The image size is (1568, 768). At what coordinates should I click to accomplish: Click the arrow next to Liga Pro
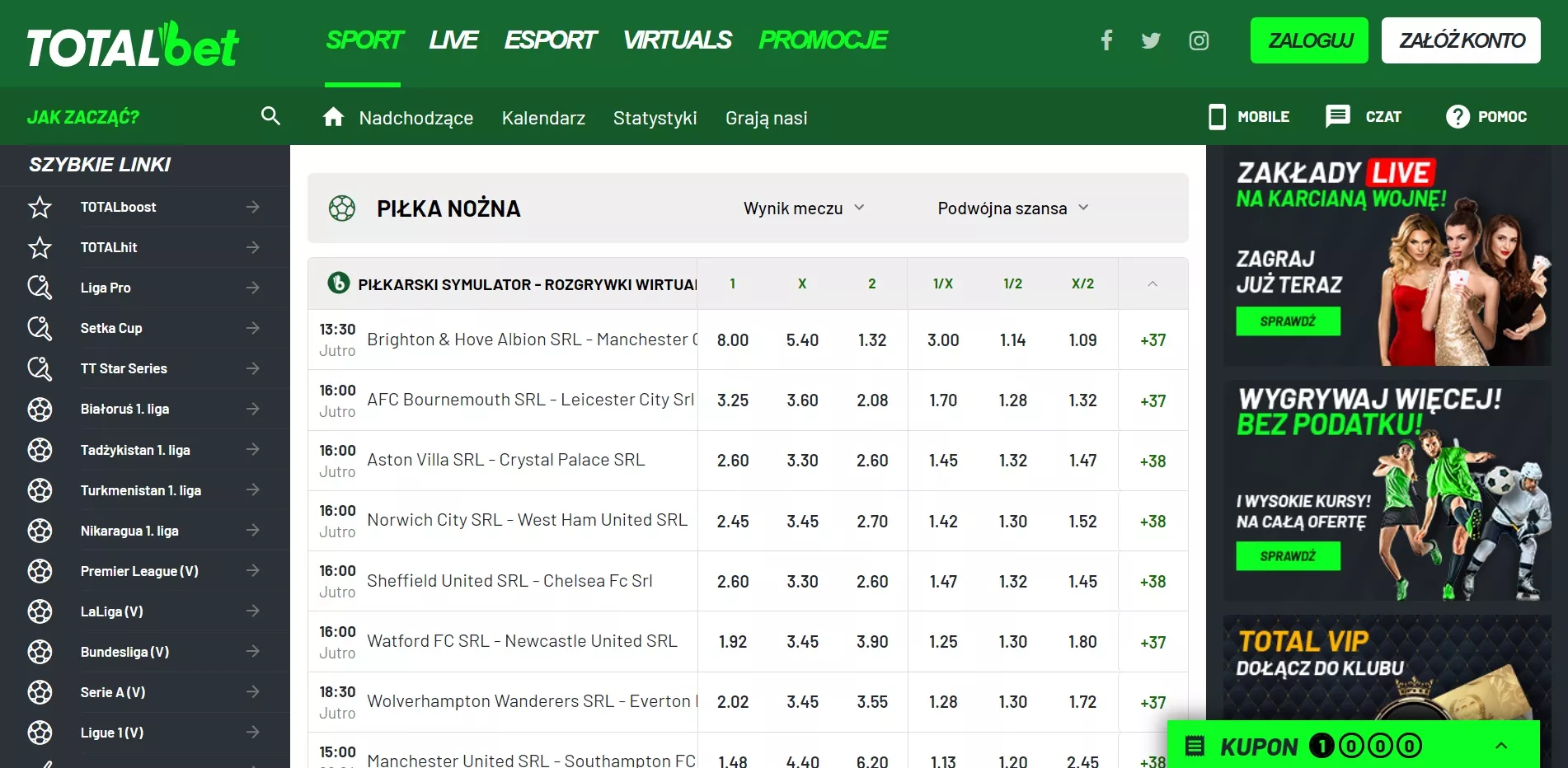253,288
